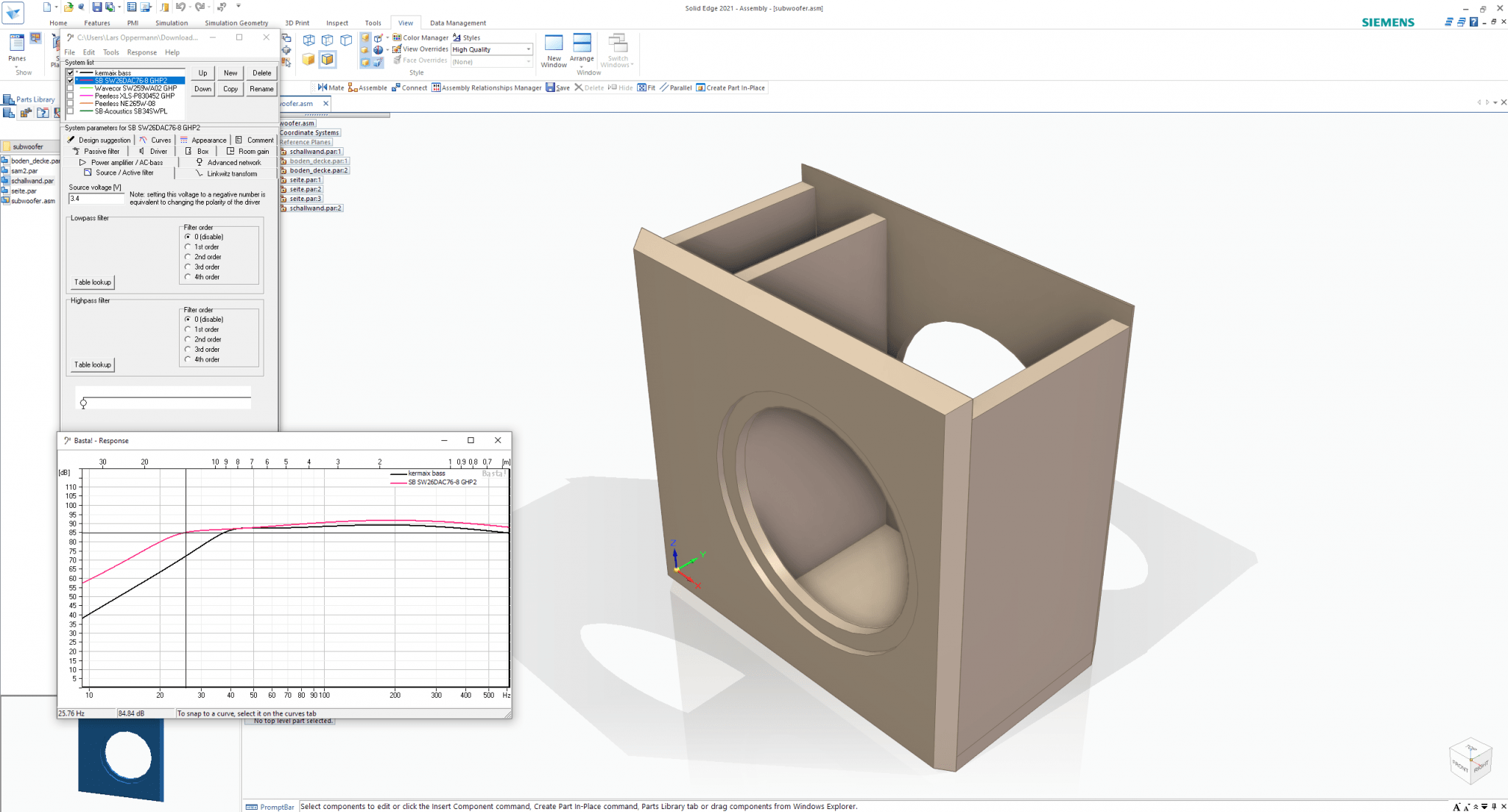The height and width of the screenshot is (812, 1508).
Task: Click the Delete system button
Action: pos(261,73)
